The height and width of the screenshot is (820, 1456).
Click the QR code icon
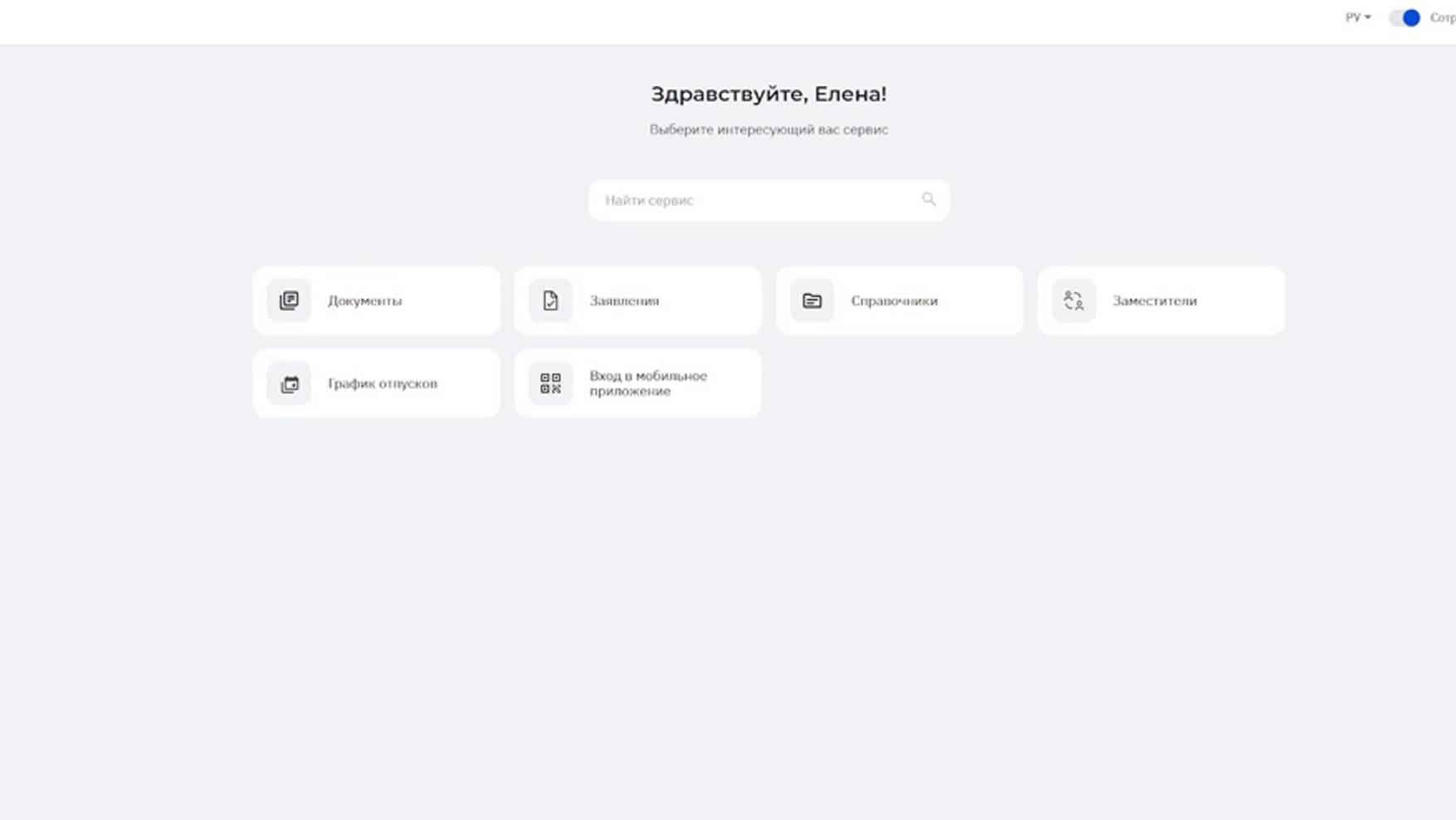pyautogui.click(x=550, y=383)
